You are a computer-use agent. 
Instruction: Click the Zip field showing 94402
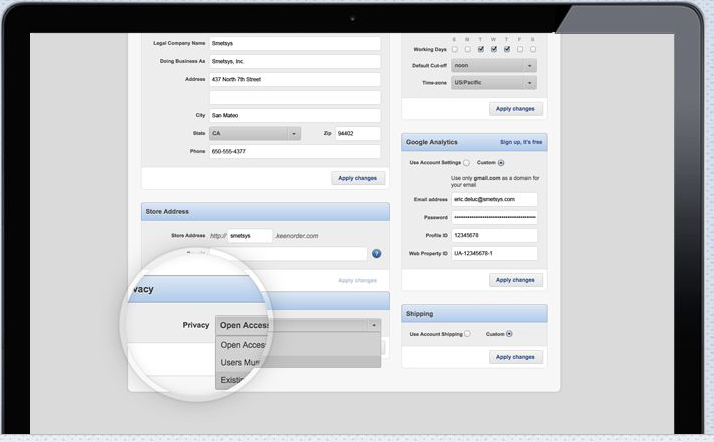pos(358,133)
